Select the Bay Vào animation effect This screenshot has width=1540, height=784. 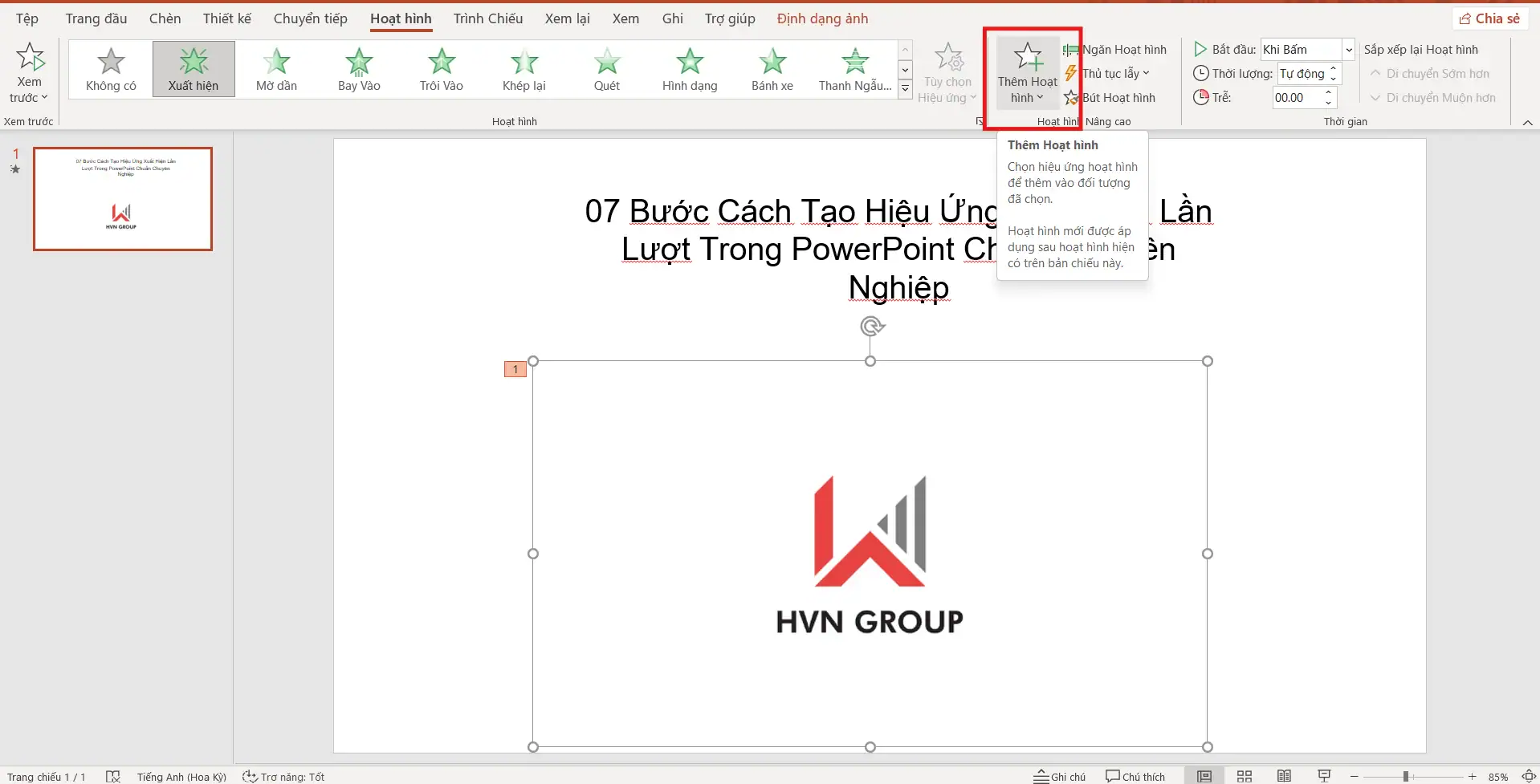pos(359,69)
